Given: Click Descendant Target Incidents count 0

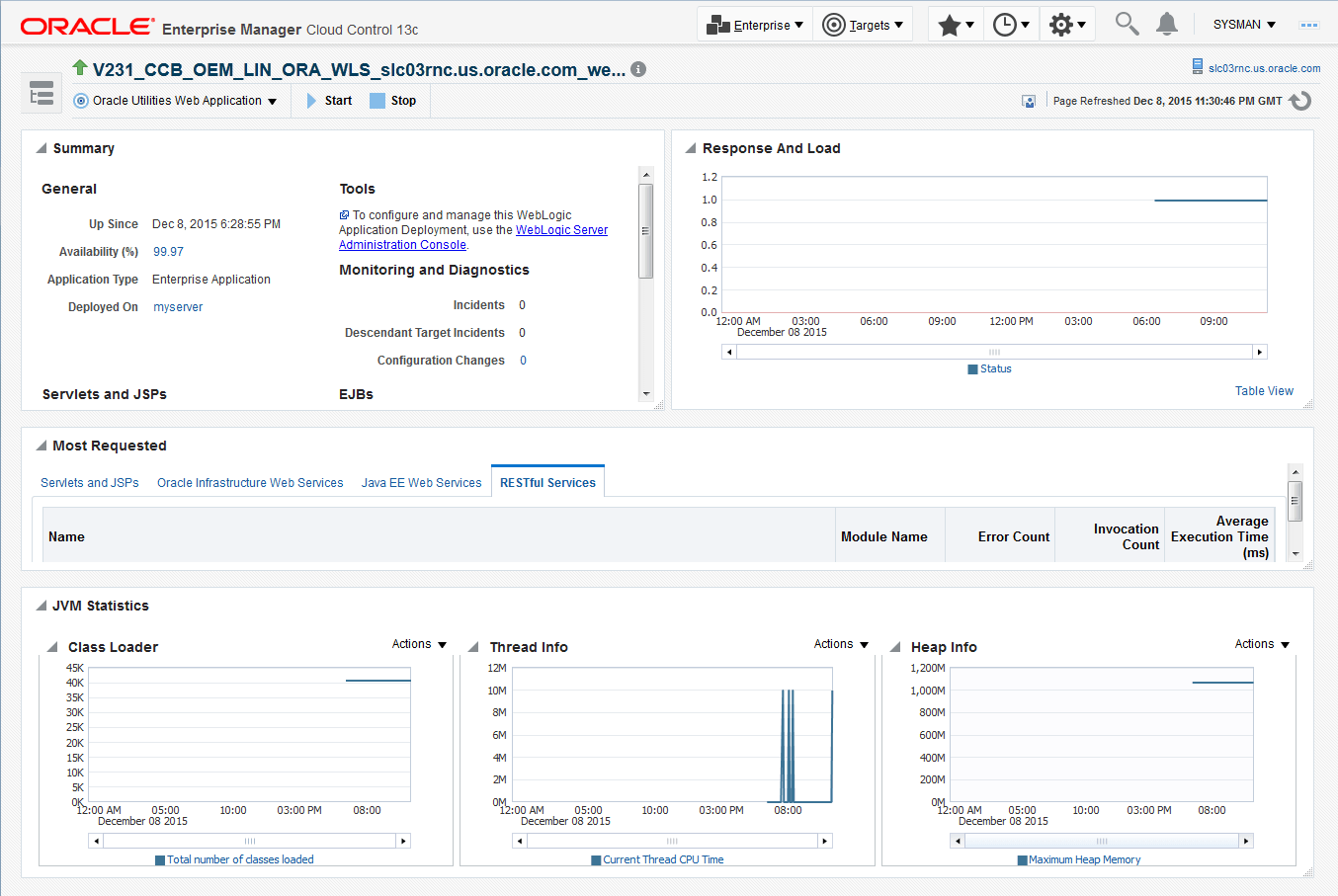Looking at the screenshot, I should tap(522, 333).
